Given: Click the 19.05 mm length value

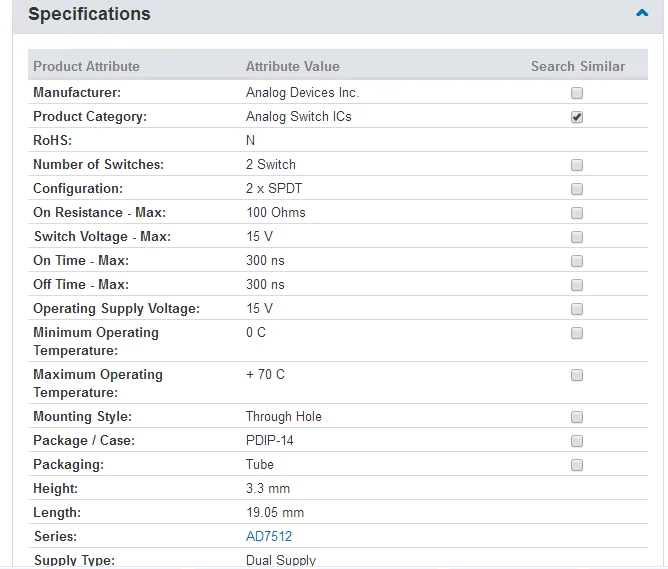Looking at the screenshot, I should pos(275,512).
